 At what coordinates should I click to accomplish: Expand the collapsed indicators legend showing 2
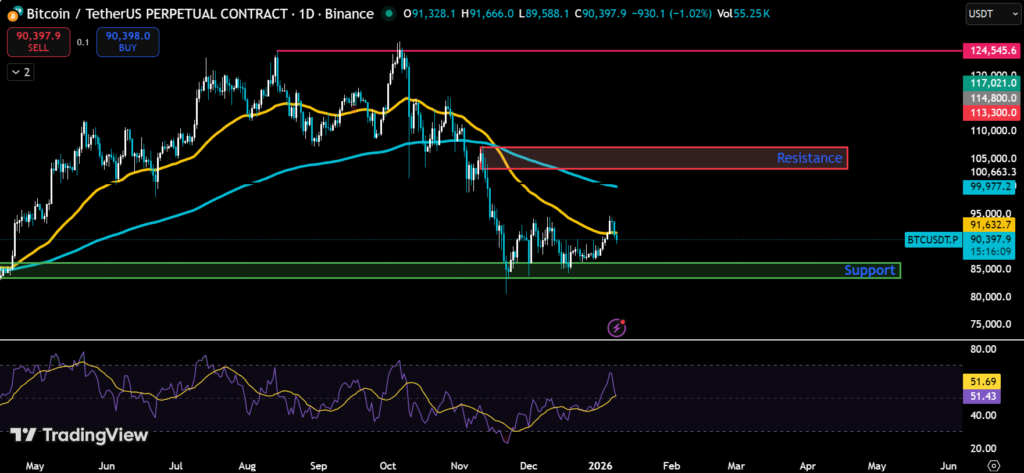(19, 72)
